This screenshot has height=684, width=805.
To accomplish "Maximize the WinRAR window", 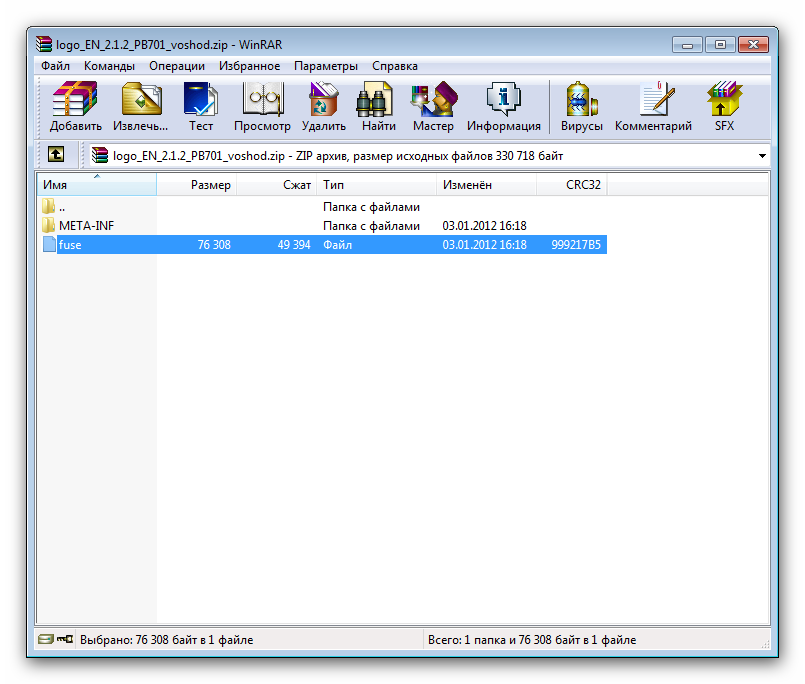I will click(720, 45).
